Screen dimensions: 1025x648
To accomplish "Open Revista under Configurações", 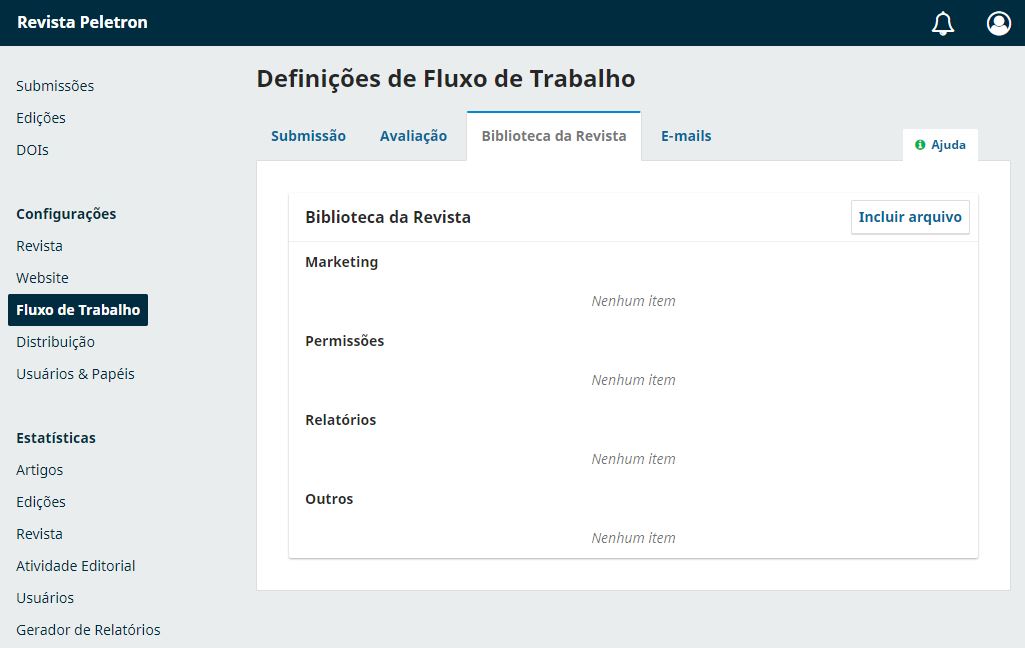I will coord(39,245).
